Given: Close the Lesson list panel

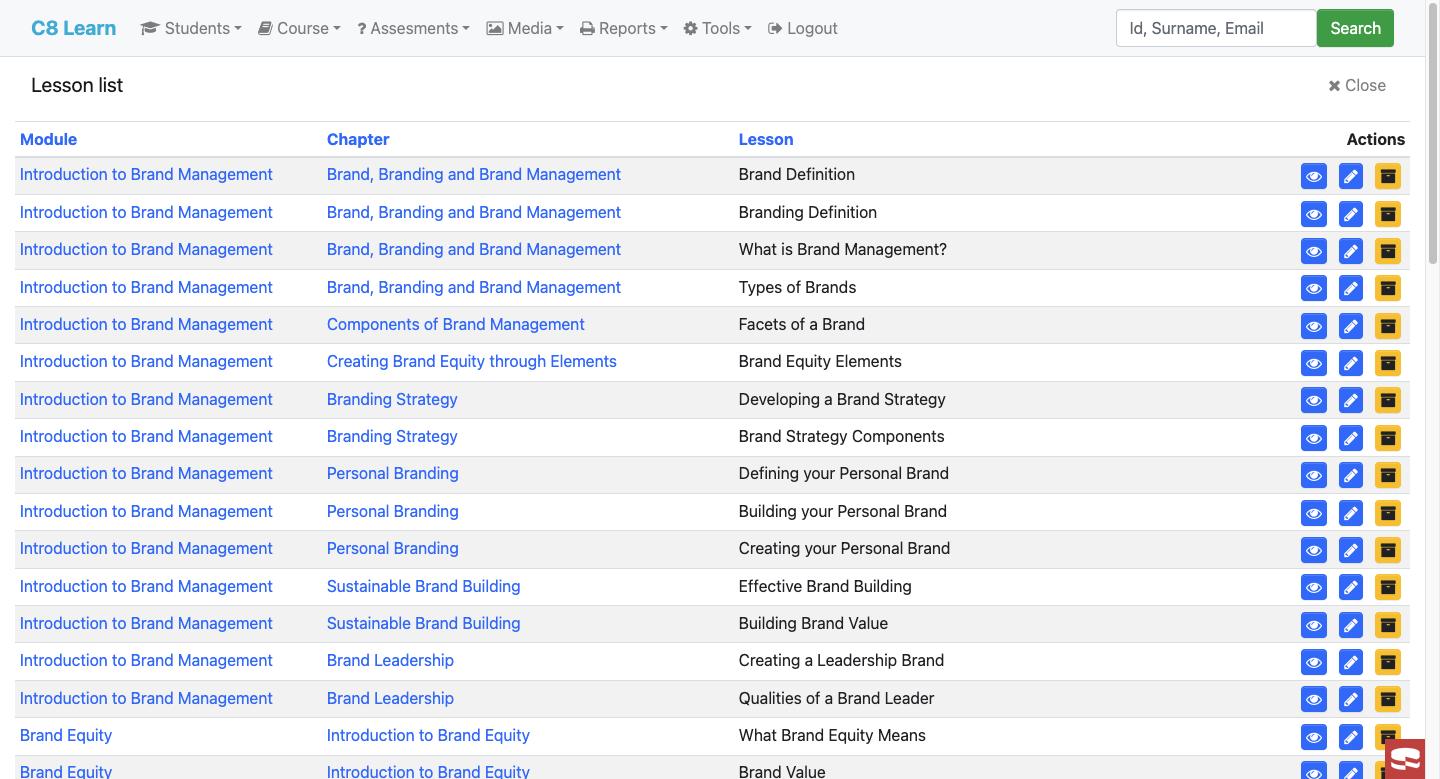Looking at the screenshot, I should 1357,85.
